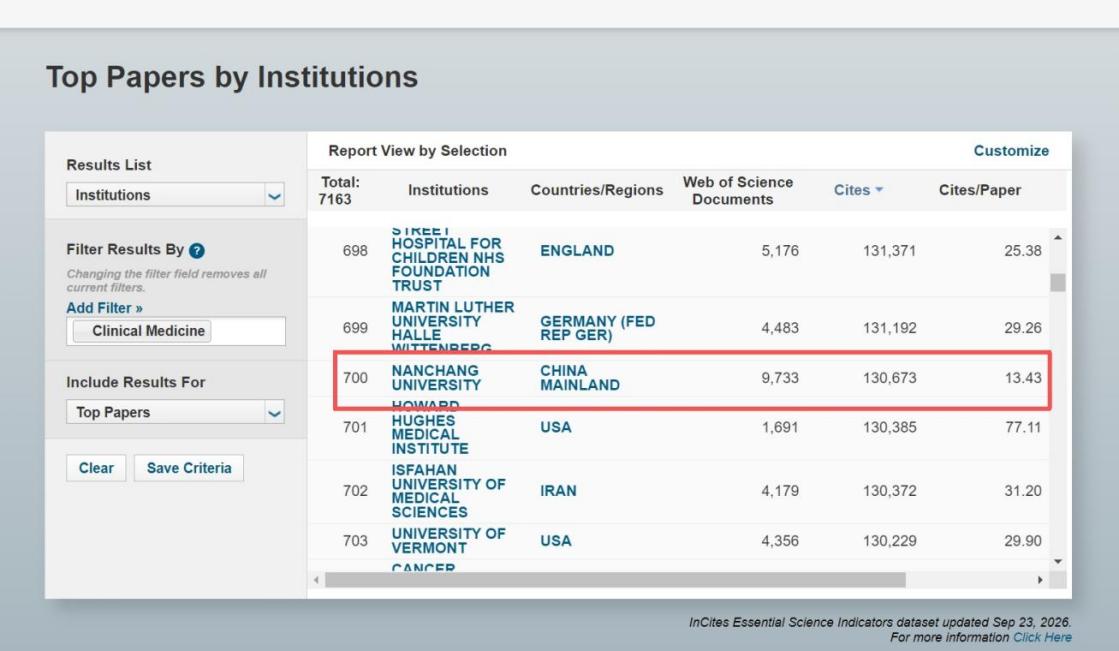Viewport: 1119px width, 651px height.
Task: Select the 13.43 cites per paper value
Action: coord(1023,378)
